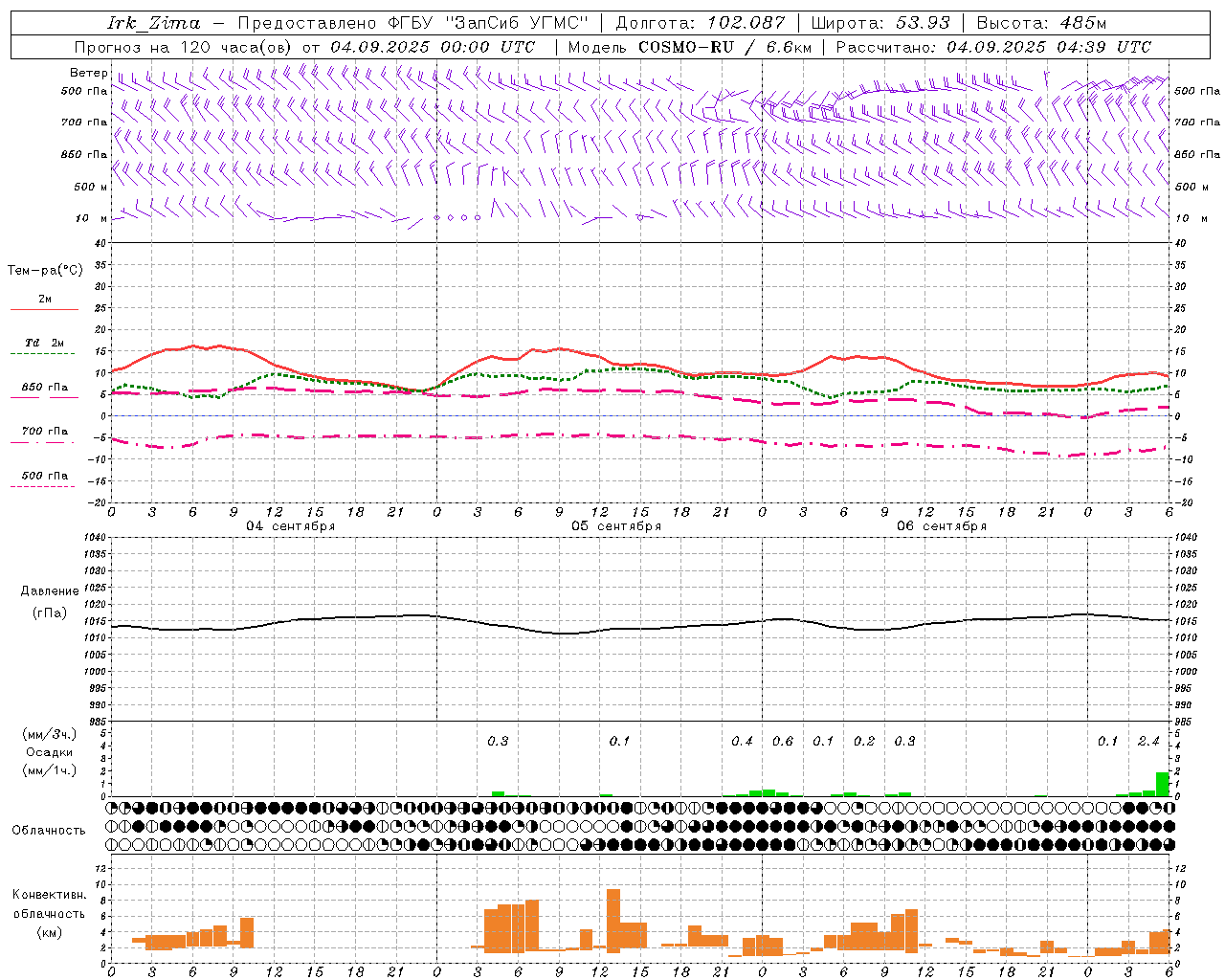Viewport: 1225px width, 980px height.
Task: Click the 0.4 precipitation value
Action: pyautogui.click(x=742, y=741)
